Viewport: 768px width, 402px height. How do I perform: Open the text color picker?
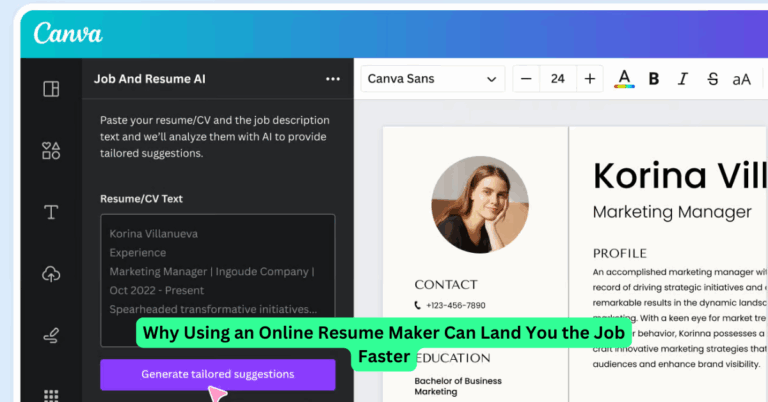point(624,79)
